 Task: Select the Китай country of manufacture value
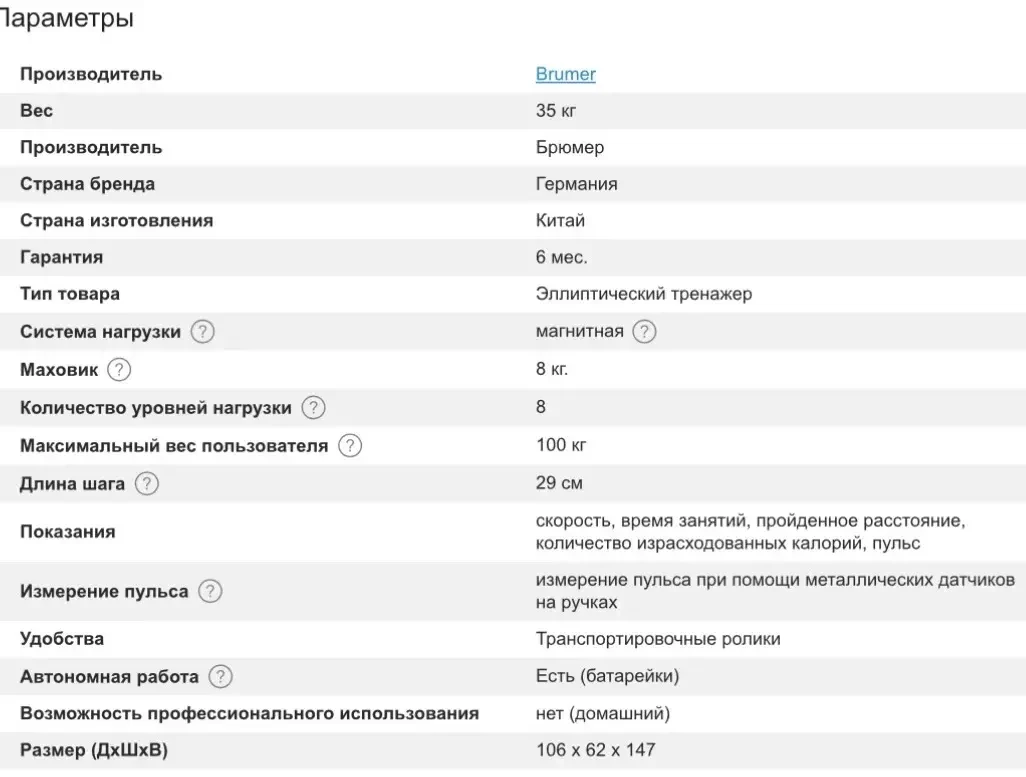(x=560, y=221)
